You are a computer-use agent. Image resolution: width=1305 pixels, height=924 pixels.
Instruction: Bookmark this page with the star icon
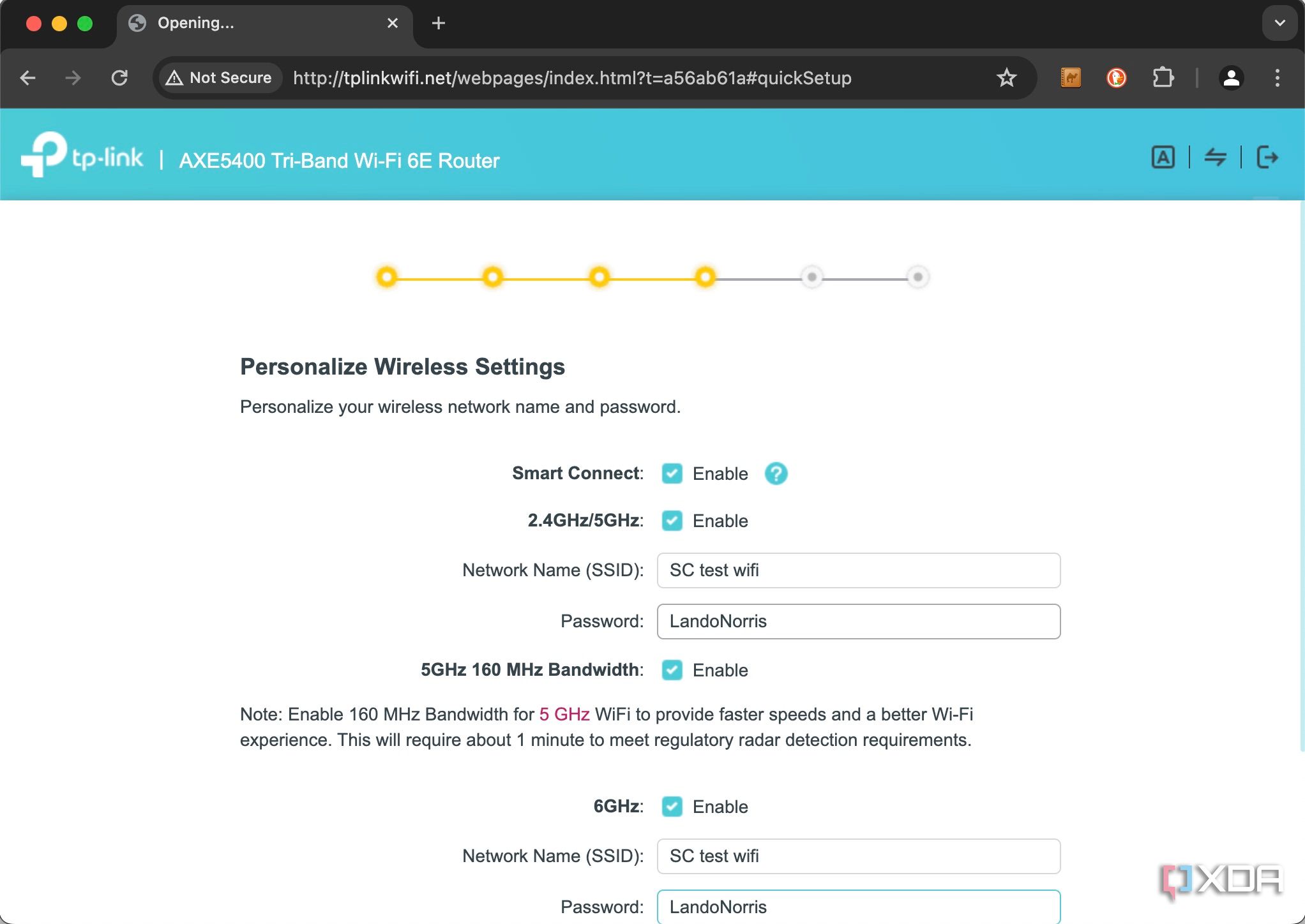1006,78
